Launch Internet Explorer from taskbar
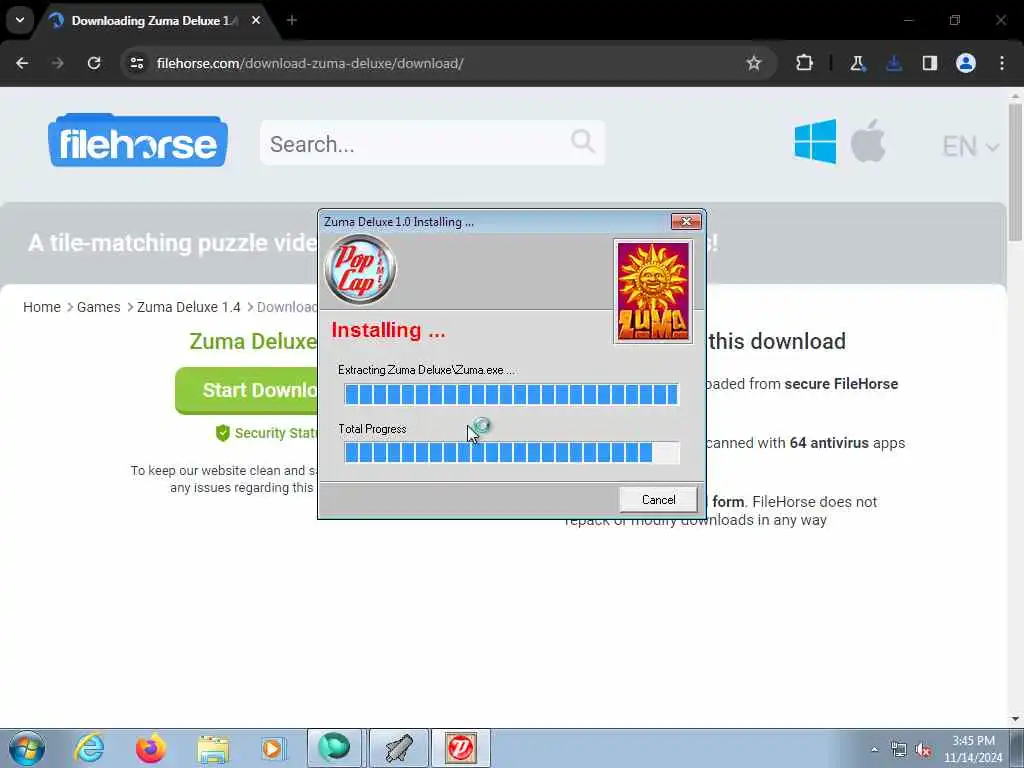This screenshot has height=768, width=1024. [x=89, y=748]
